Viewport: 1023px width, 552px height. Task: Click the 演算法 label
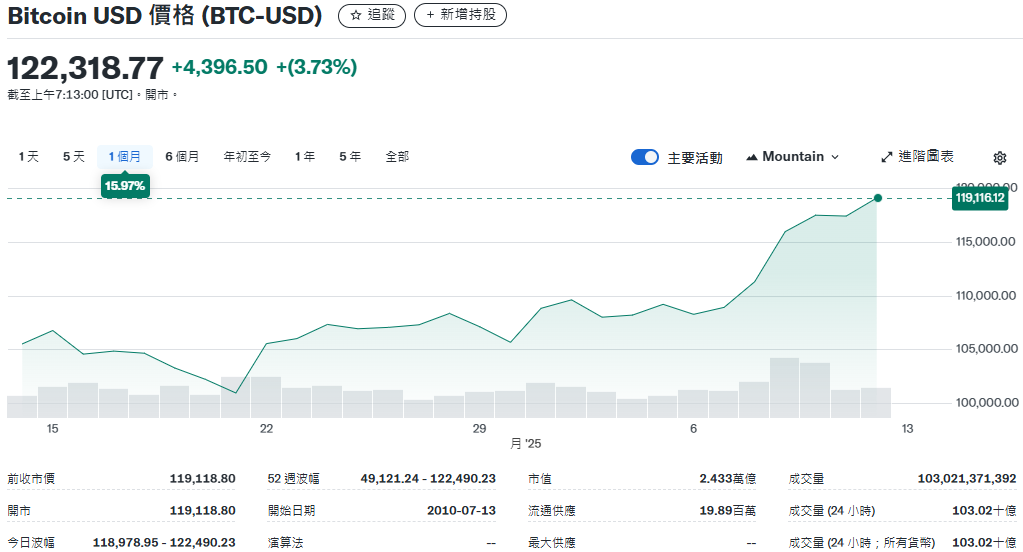pyautogui.click(x=285, y=542)
